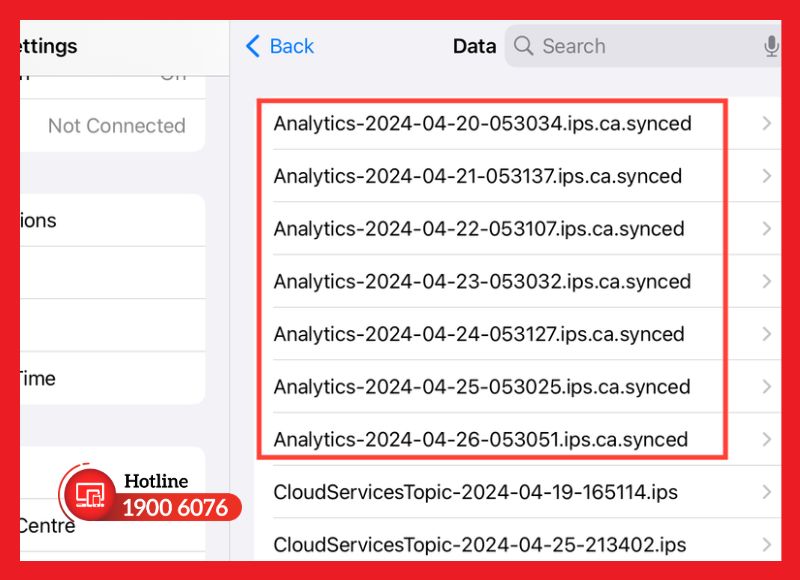Tap the magnifying glass icon in search field
Viewport: 800px width, 580px height.
(523, 46)
